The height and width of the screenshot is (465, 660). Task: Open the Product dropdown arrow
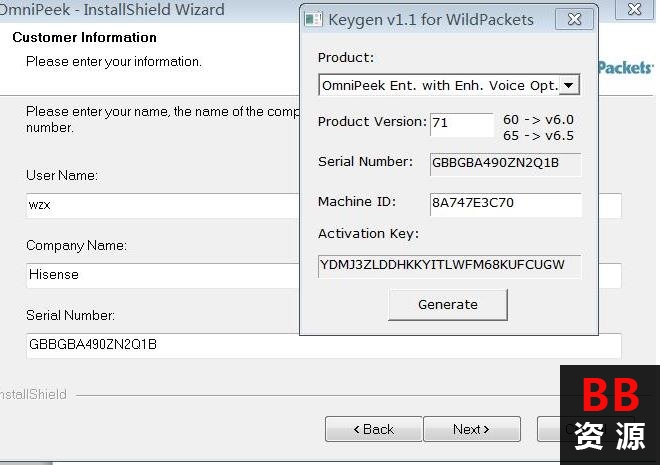[569, 85]
